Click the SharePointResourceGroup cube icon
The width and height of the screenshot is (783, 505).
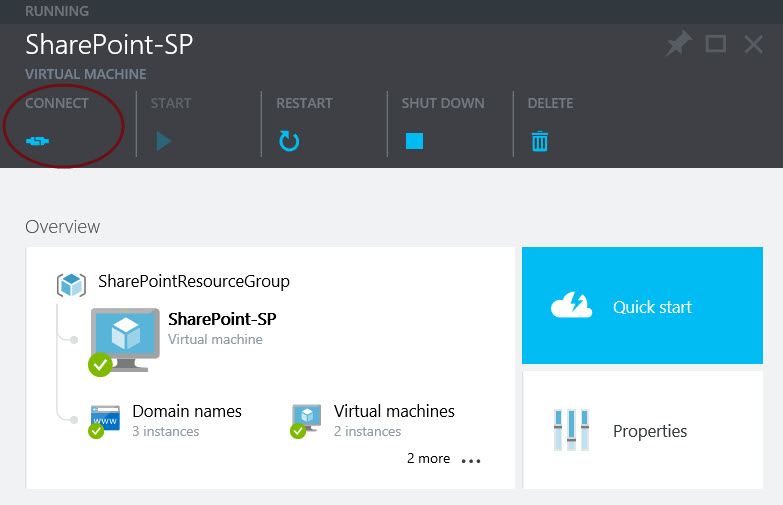point(71,285)
